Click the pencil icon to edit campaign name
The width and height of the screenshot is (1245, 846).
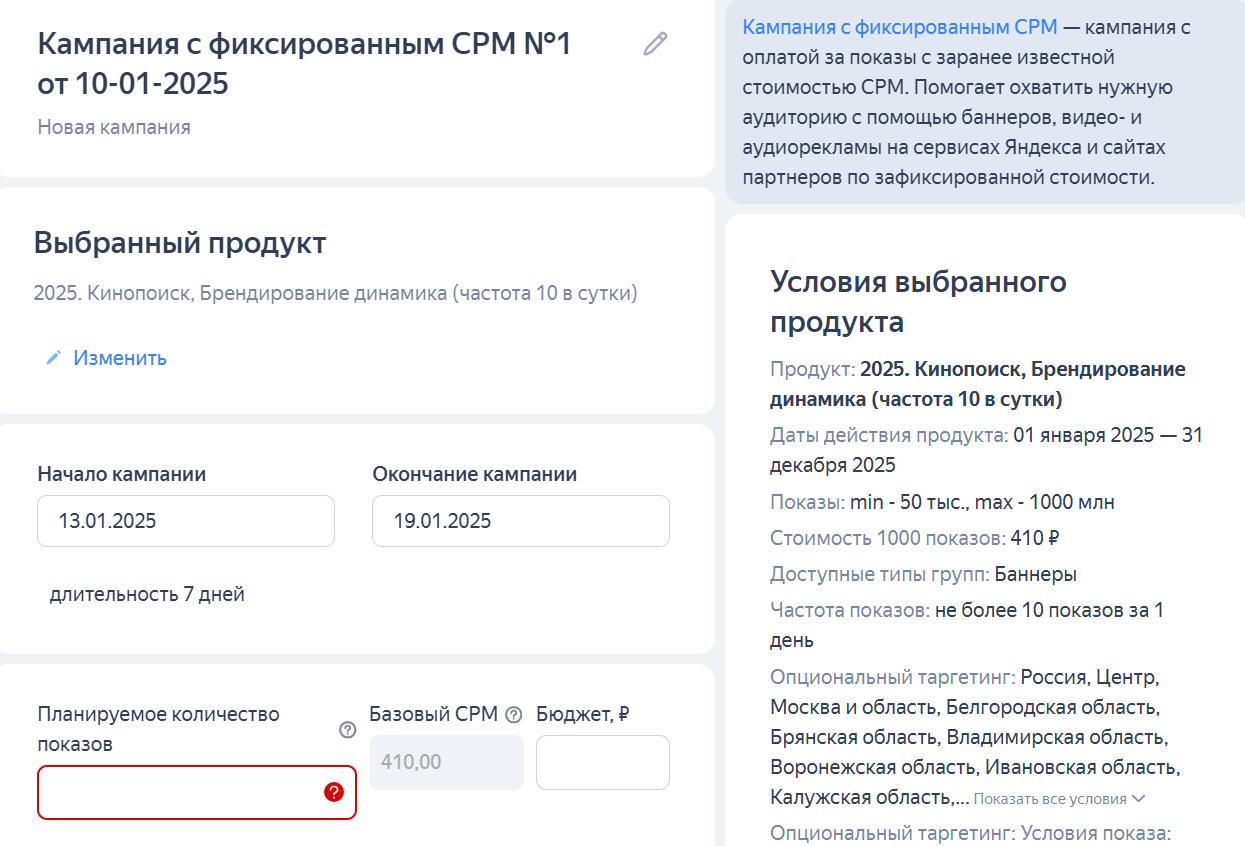pos(655,44)
